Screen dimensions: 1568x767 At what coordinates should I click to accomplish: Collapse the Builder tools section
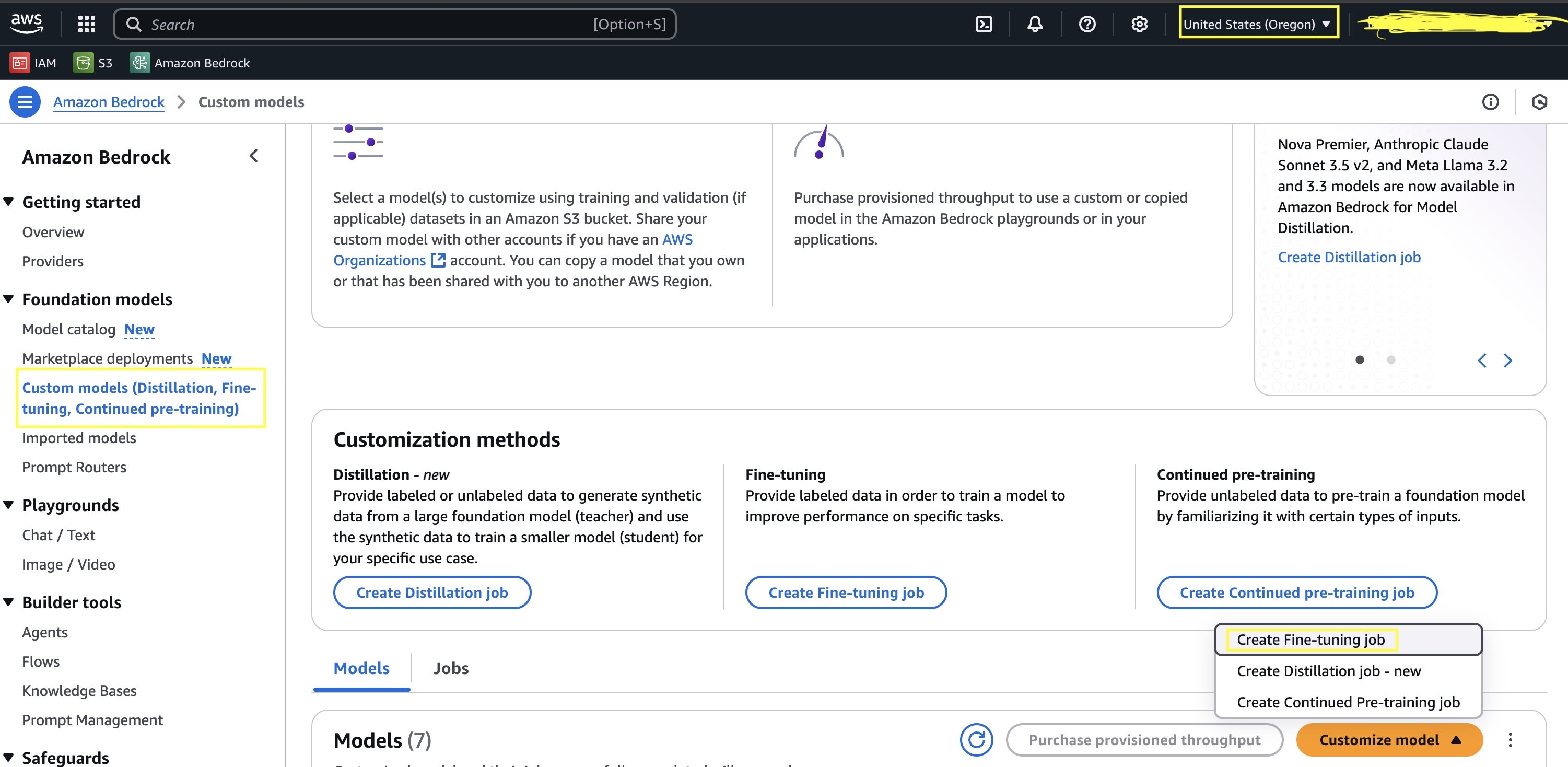[8, 601]
